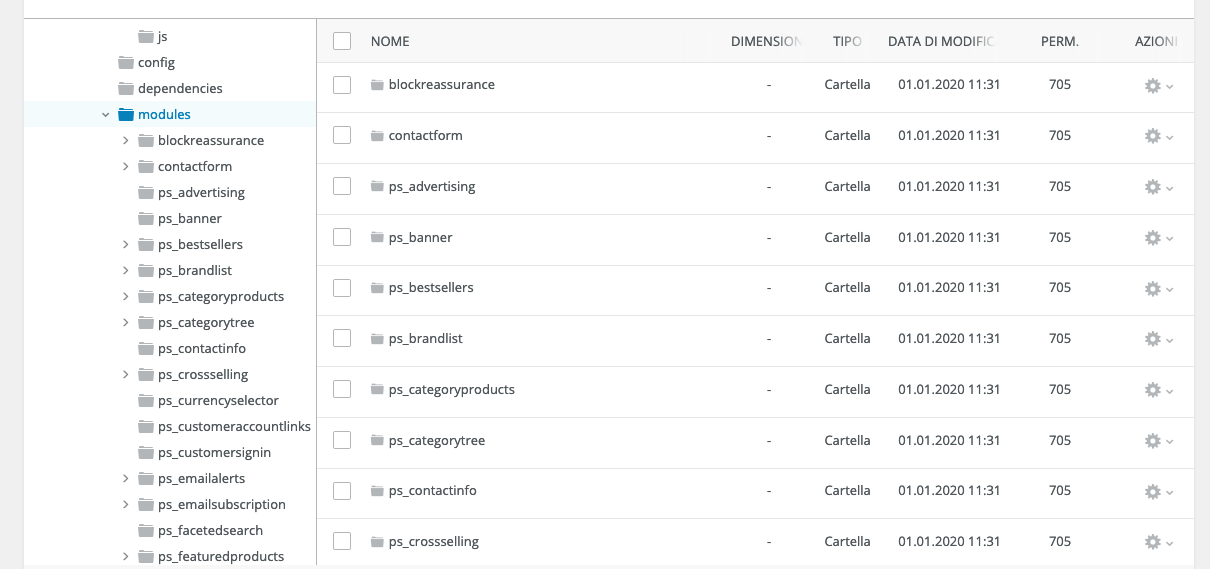Expand the blockreassurance tree folder
This screenshot has height=569, width=1210.
[x=125, y=141]
